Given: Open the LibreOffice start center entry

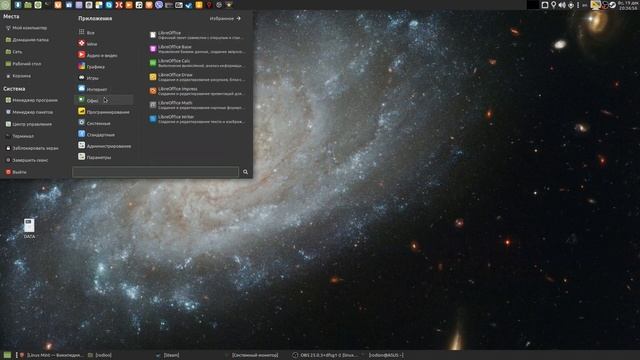Looking at the screenshot, I should [x=198, y=35].
